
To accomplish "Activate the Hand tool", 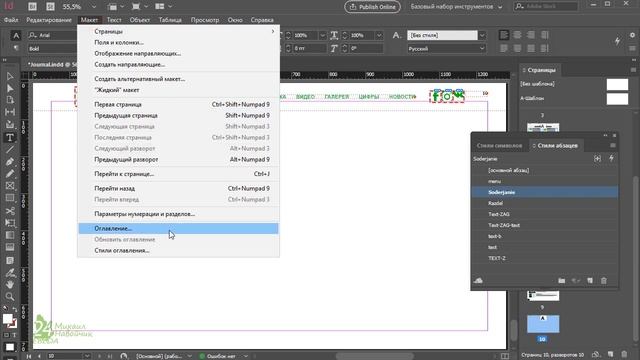I will pos(10,284).
